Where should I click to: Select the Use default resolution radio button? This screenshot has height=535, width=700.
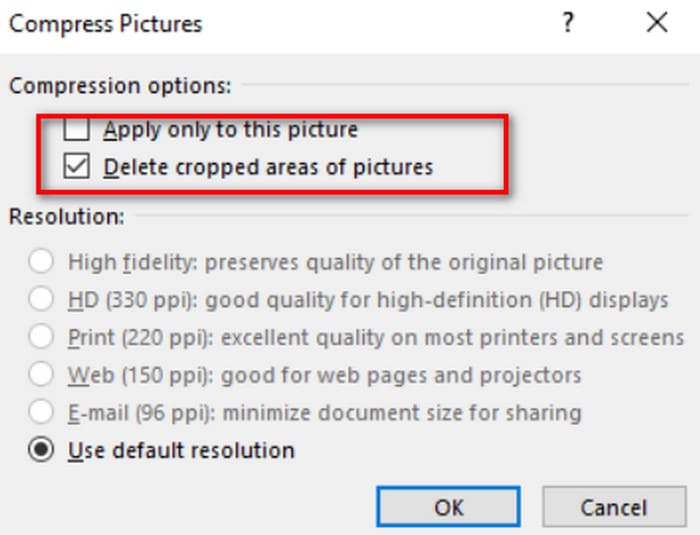coord(42,451)
